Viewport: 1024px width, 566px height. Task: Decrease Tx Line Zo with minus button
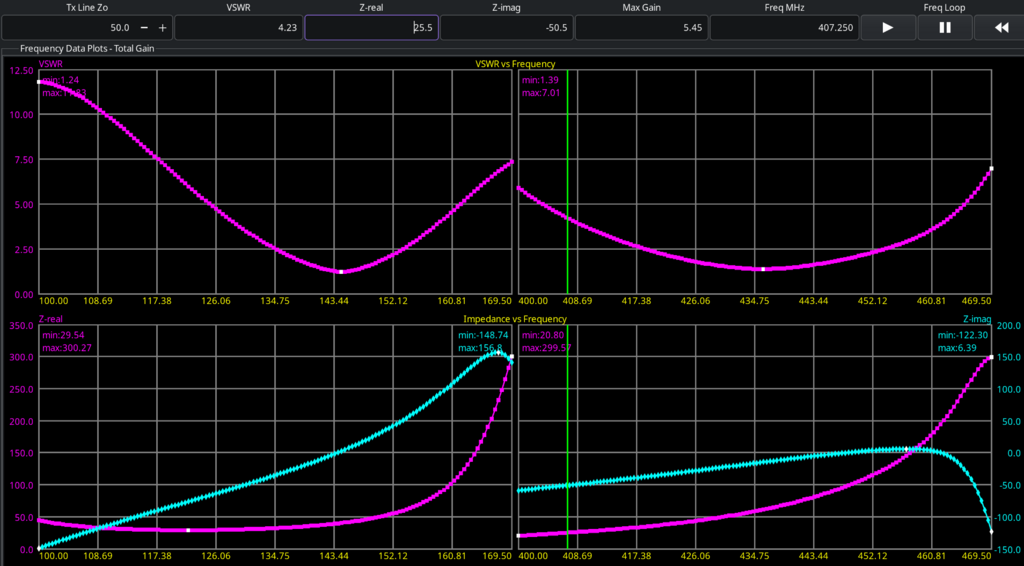pos(145,28)
